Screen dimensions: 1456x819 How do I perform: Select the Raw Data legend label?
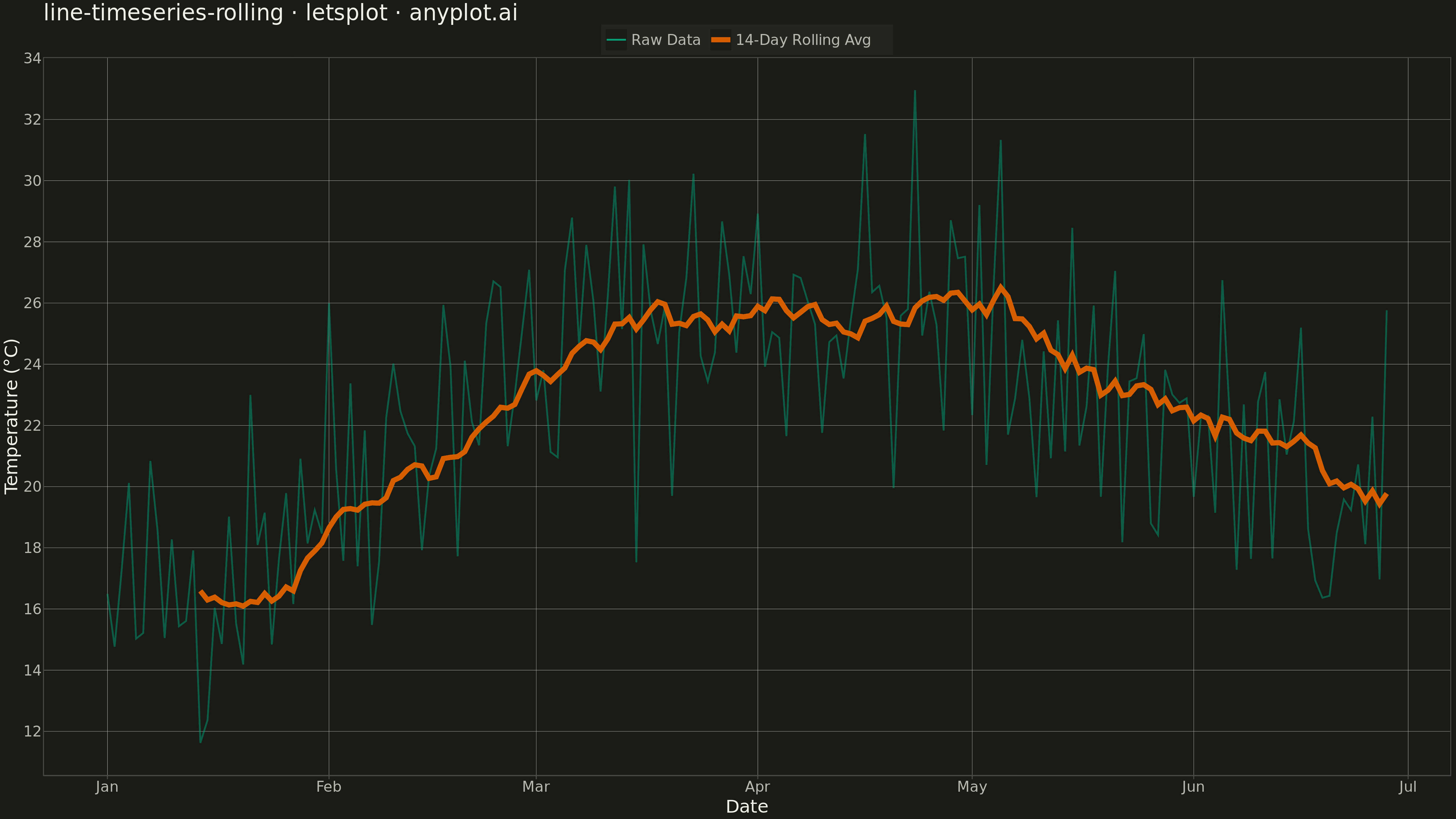666,40
